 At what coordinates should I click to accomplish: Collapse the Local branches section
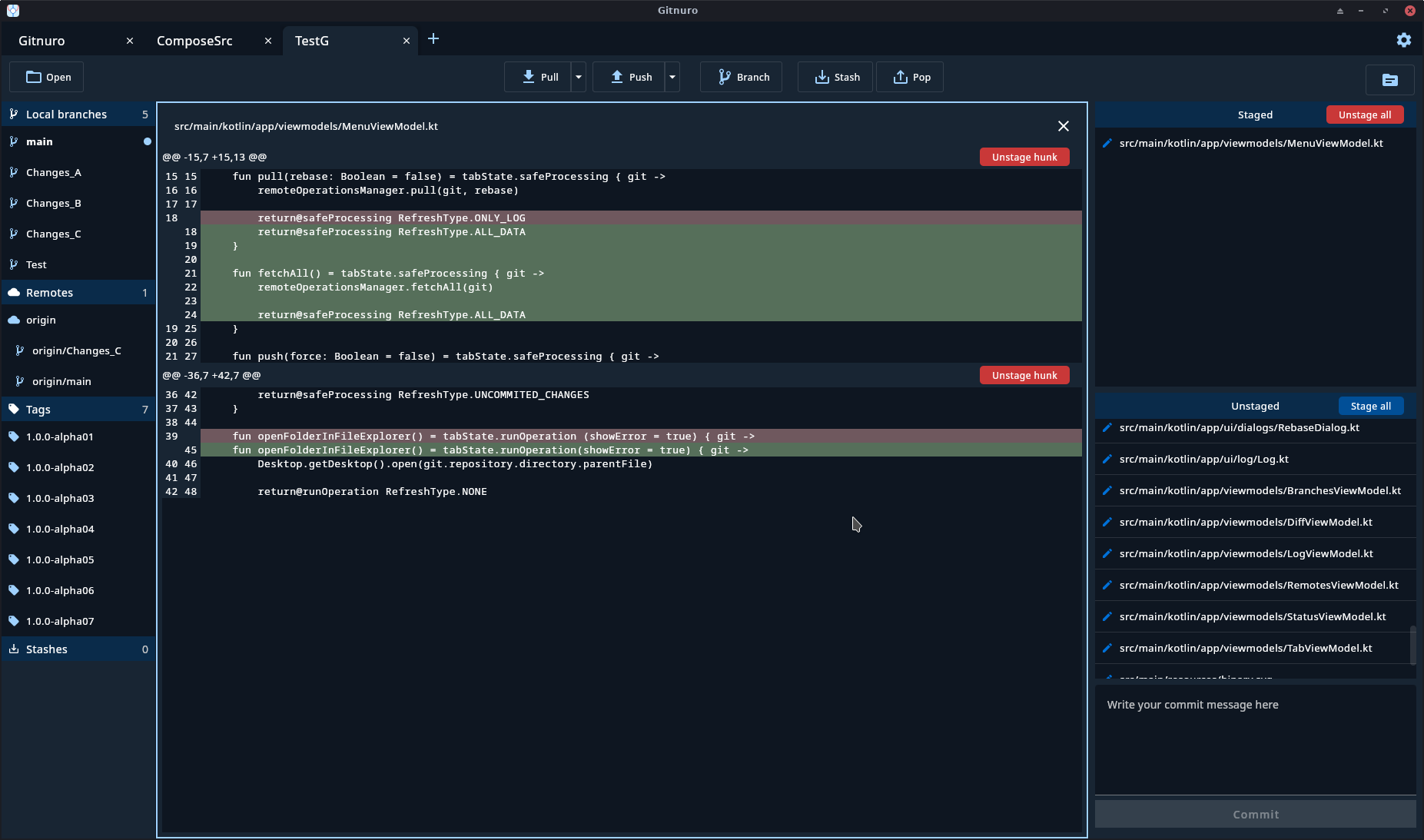[x=78, y=114]
